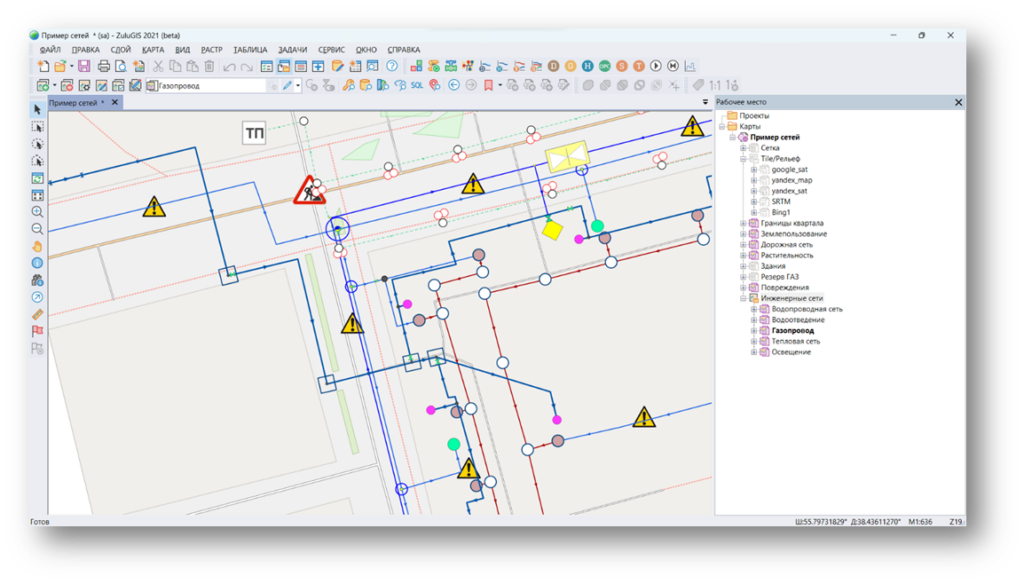Click the red bookmark icon
This screenshot has width=1024, height=584.
click(x=488, y=86)
